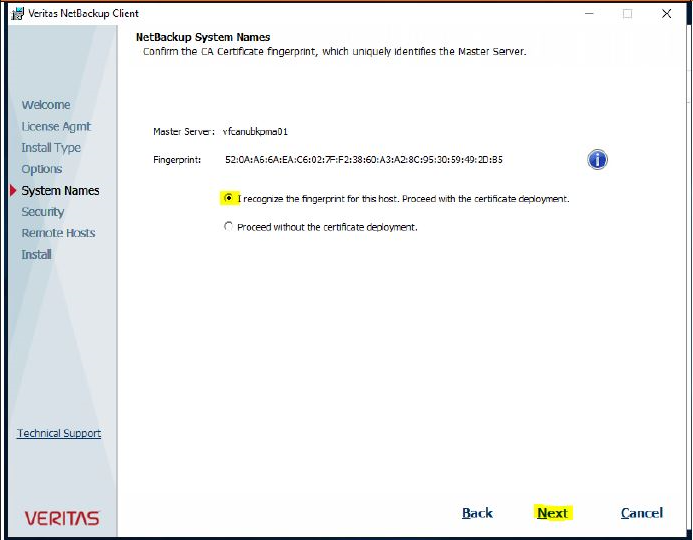Click the System Names current step

click(61, 190)
